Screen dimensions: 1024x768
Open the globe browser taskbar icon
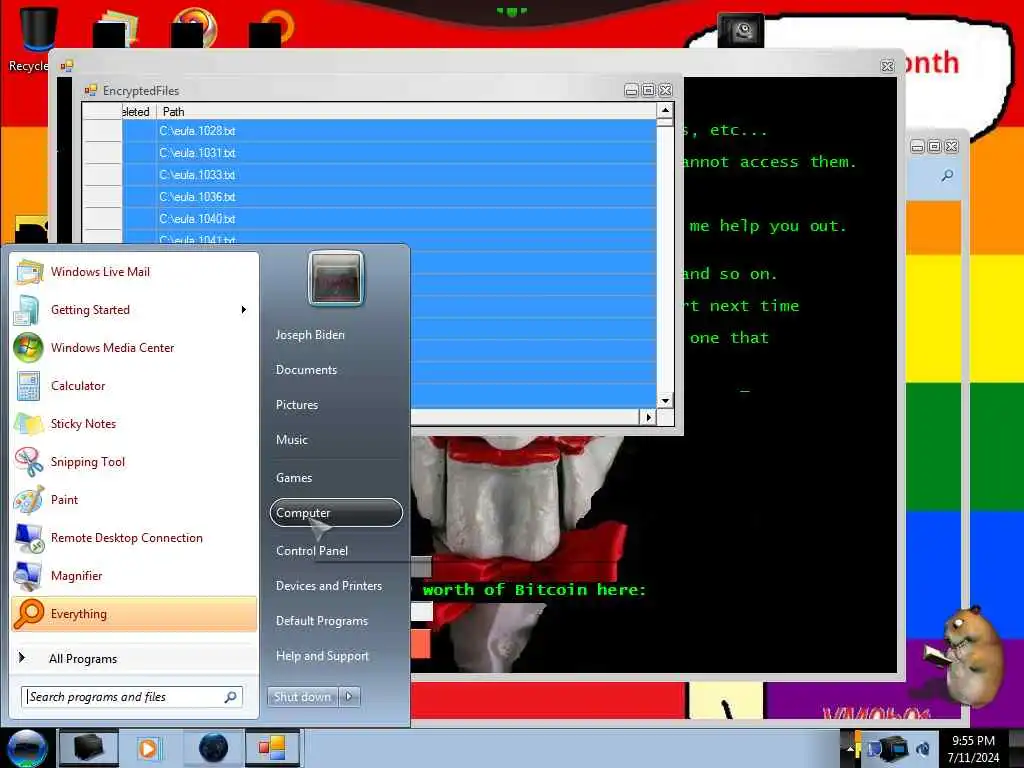tap(213, 748)
